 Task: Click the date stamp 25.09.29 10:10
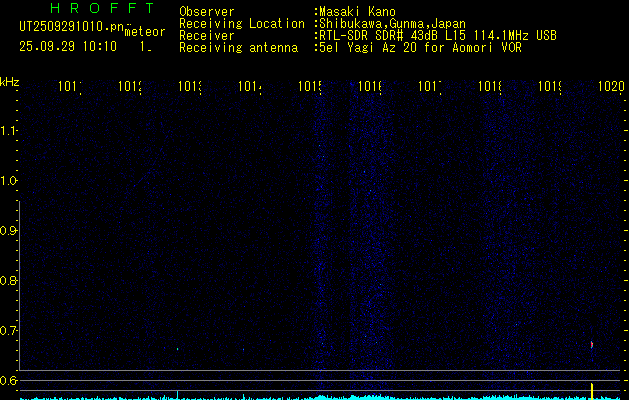tap(68, 46)
